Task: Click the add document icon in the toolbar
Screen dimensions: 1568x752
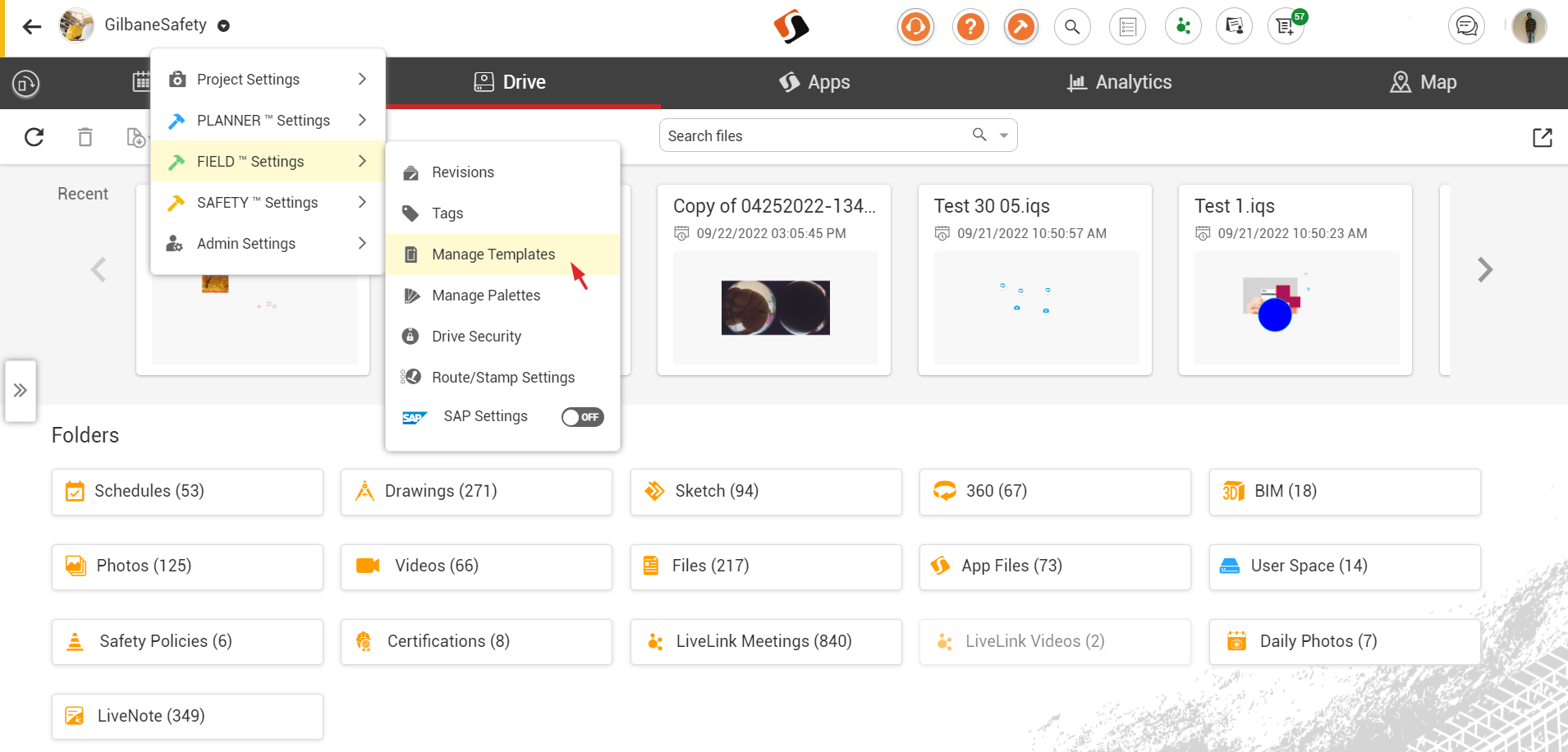Action: pyautogui.click(x=136, y=137)
